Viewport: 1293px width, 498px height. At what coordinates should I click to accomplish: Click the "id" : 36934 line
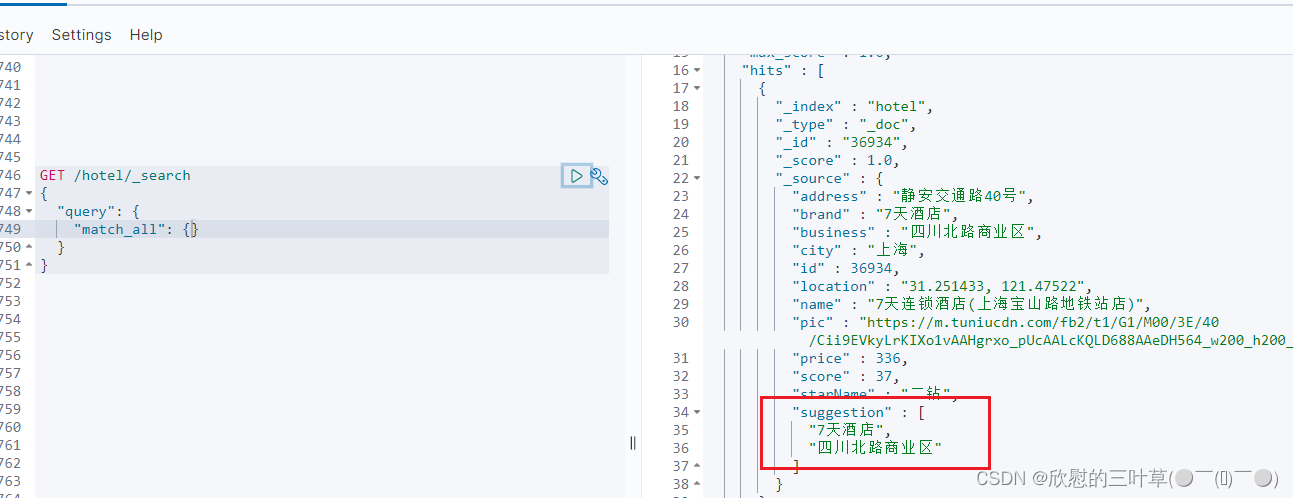coord(845,268)
